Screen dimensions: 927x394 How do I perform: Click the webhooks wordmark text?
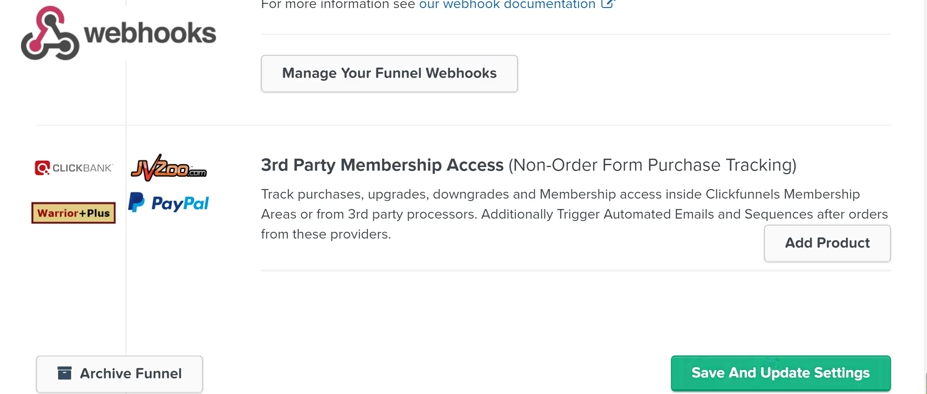pyautogui.click(x=150, y=33)
